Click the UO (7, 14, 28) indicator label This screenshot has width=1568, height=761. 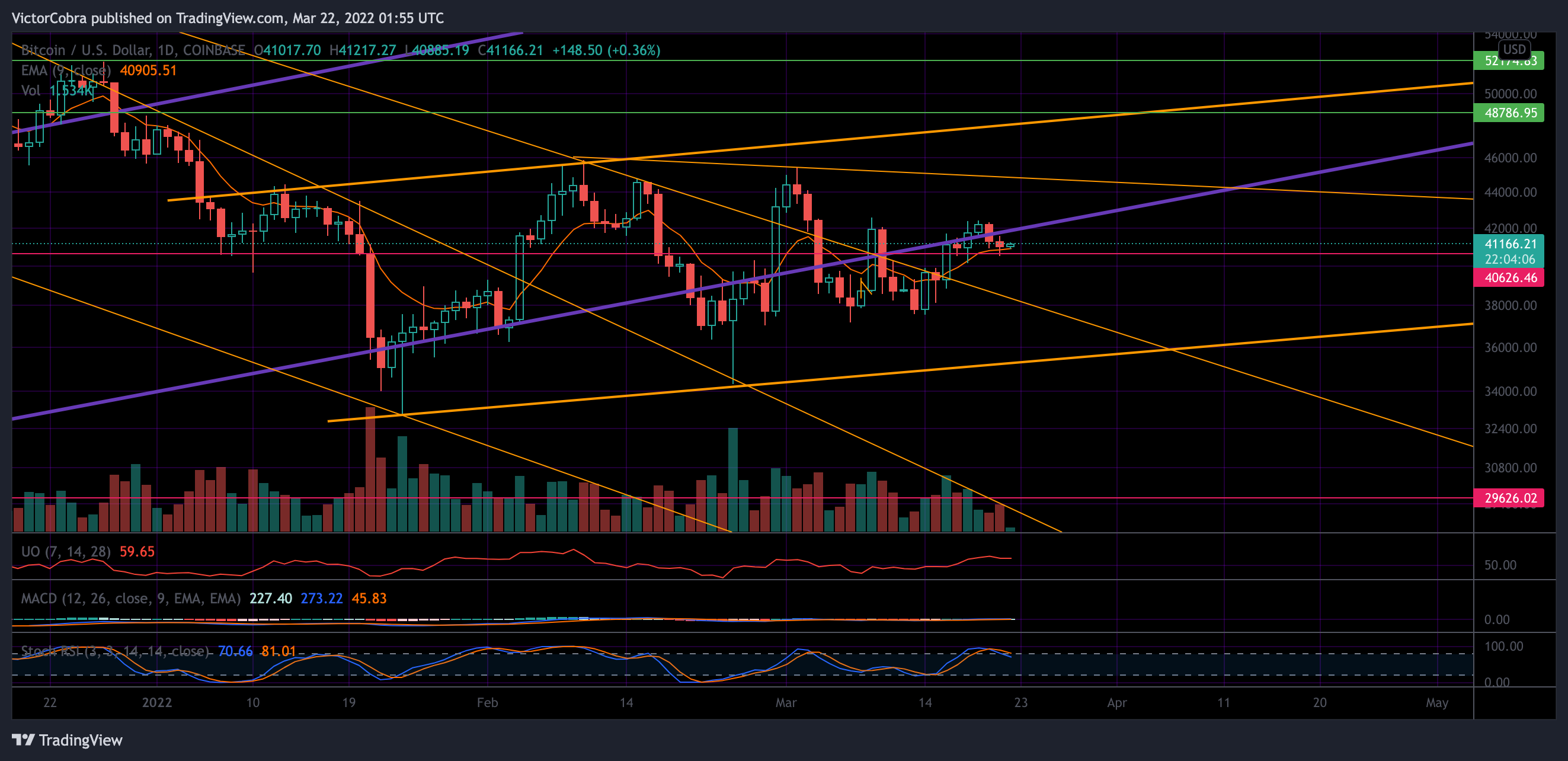tap(66, 552)
